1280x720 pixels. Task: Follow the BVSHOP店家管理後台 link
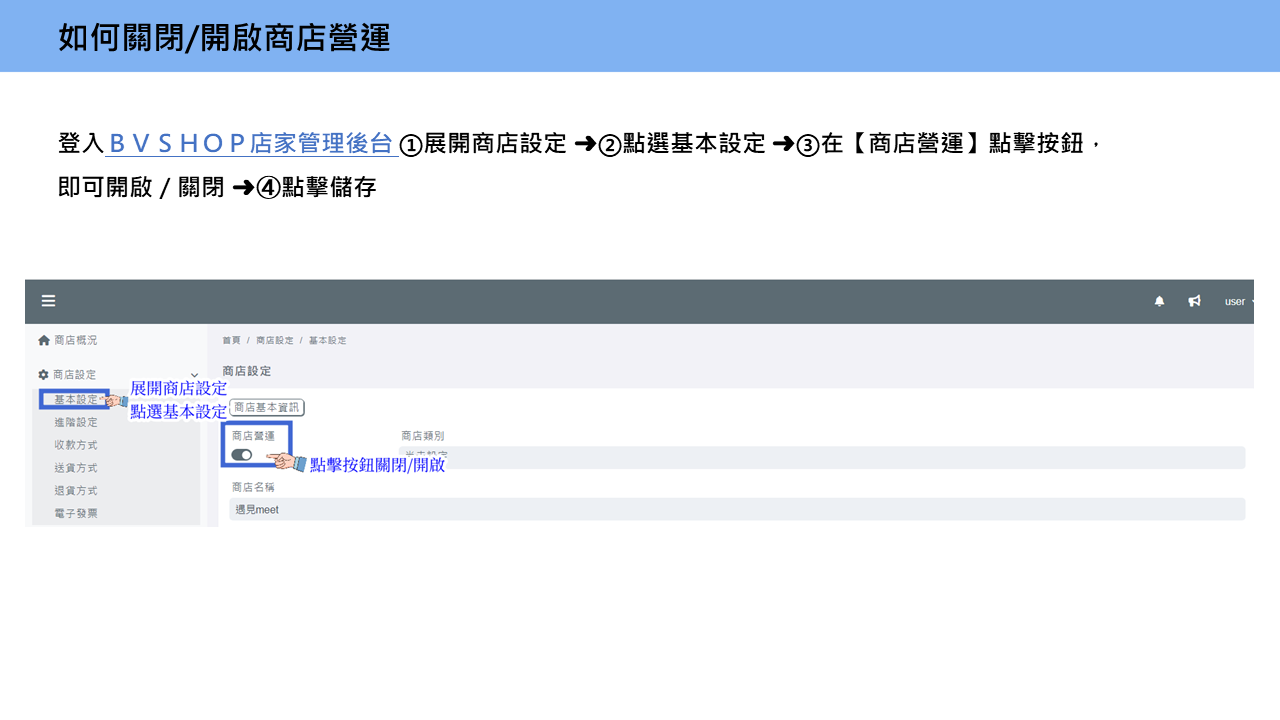252,143
